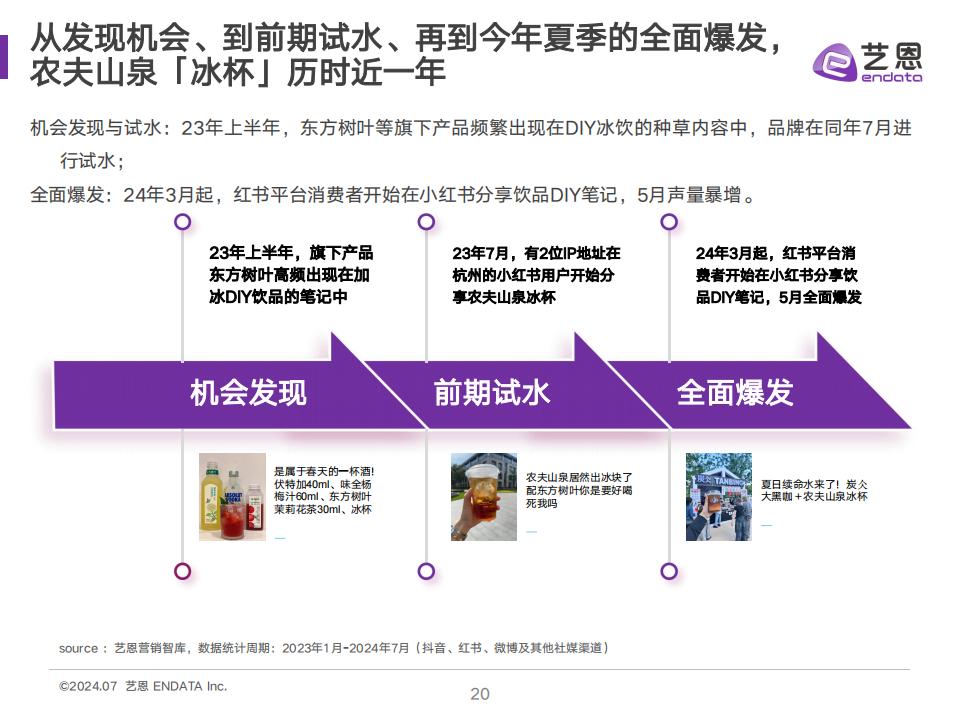Click the small link dash under the 伏特加 caption

pos(280,538)
